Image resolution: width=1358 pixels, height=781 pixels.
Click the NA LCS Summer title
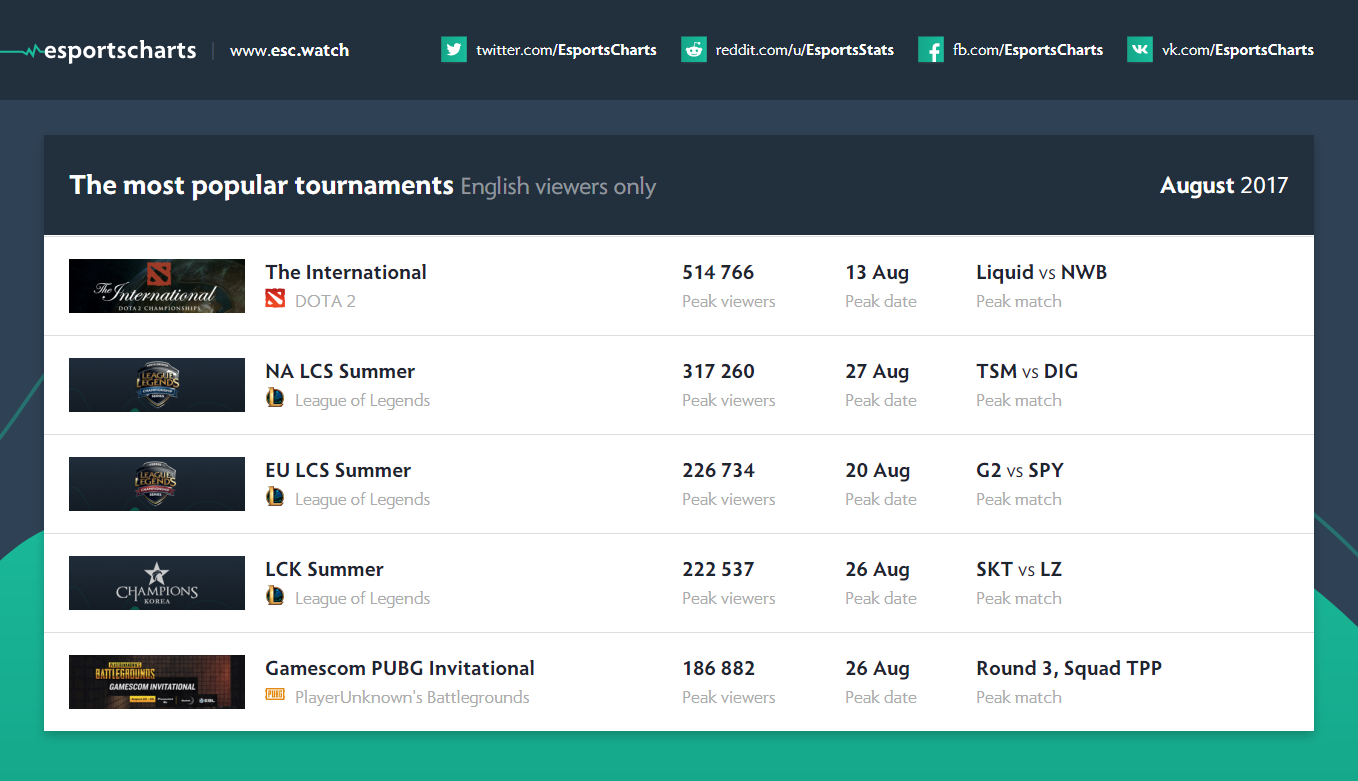(340, 371)
